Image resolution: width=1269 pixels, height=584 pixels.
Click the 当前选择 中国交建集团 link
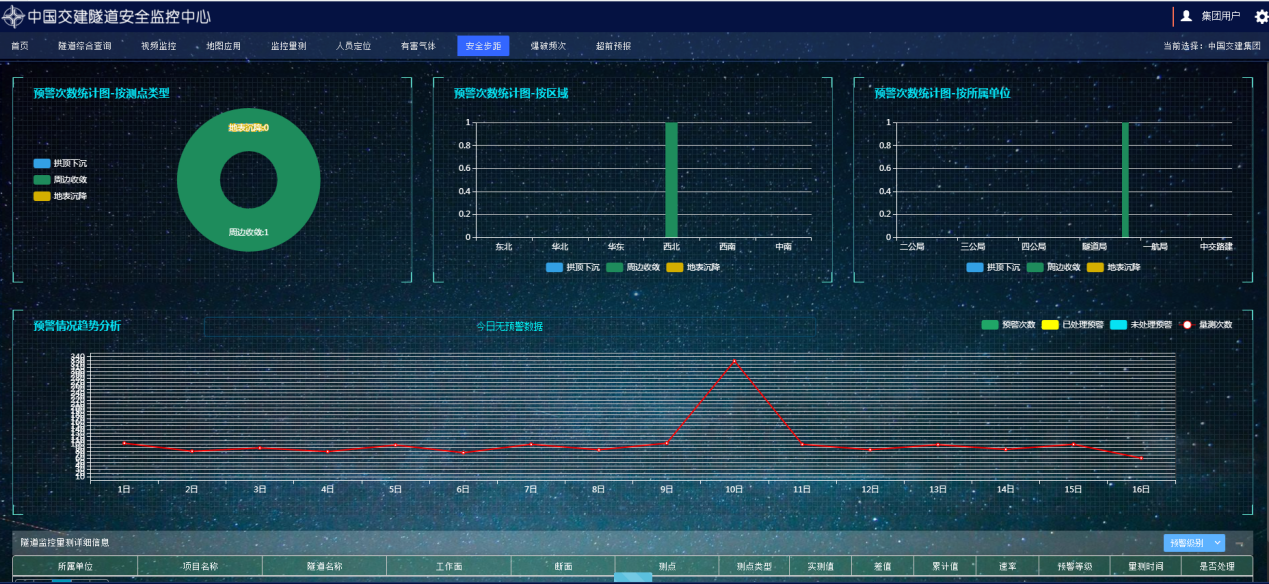(1211, 46)
